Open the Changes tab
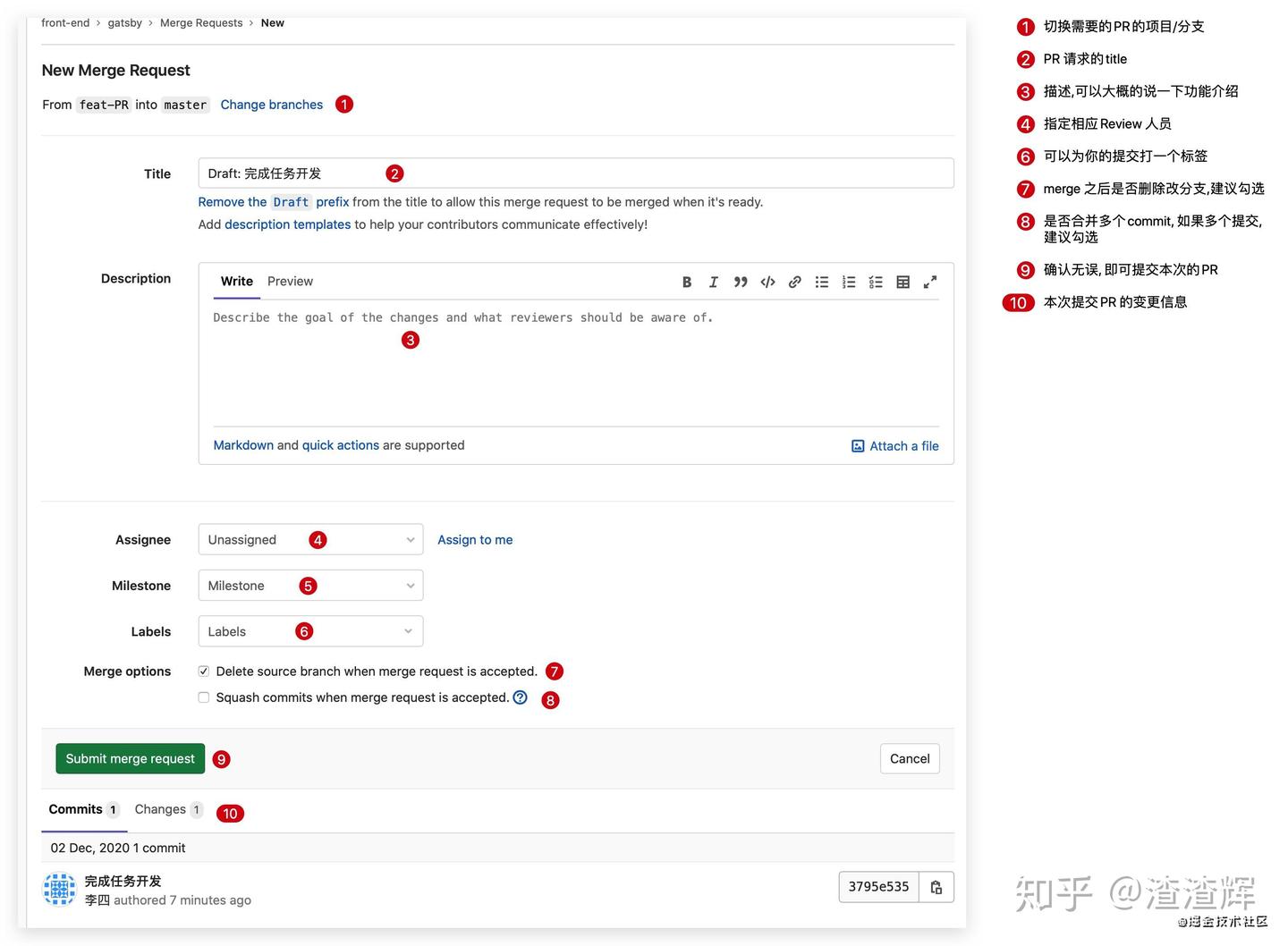The width and height of the screenshot is (1288, 946). pyautogui.click(x=160, y=809)
